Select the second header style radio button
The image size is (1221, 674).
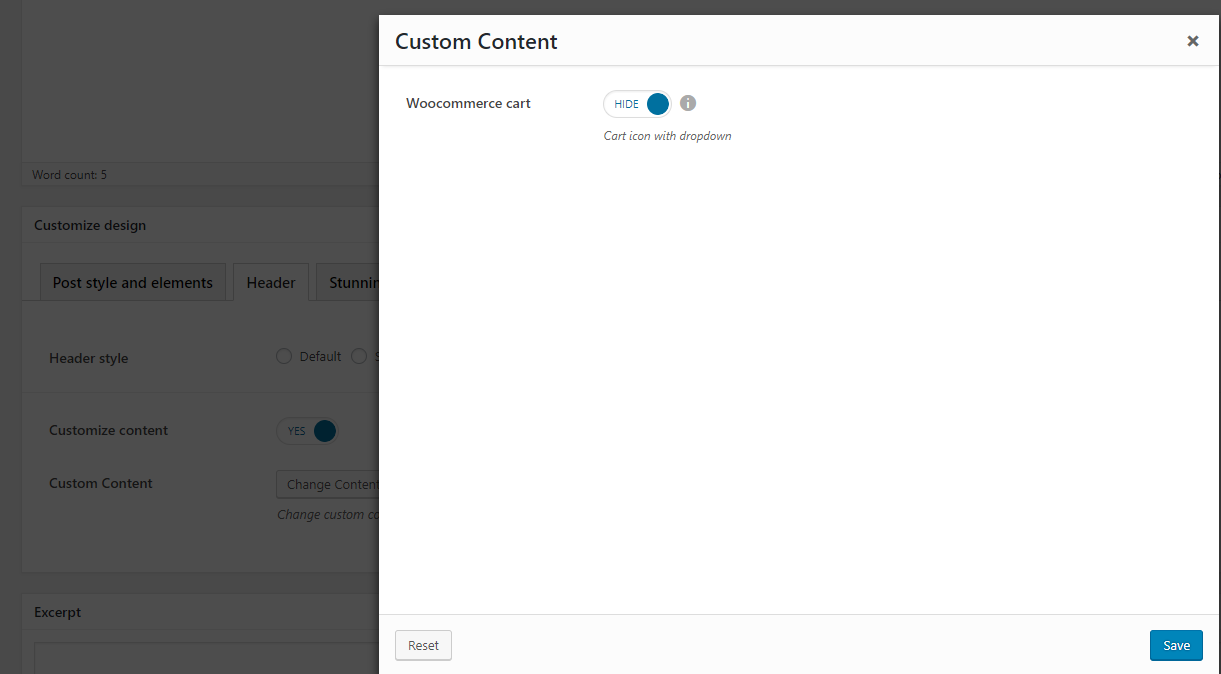(359, 356)
